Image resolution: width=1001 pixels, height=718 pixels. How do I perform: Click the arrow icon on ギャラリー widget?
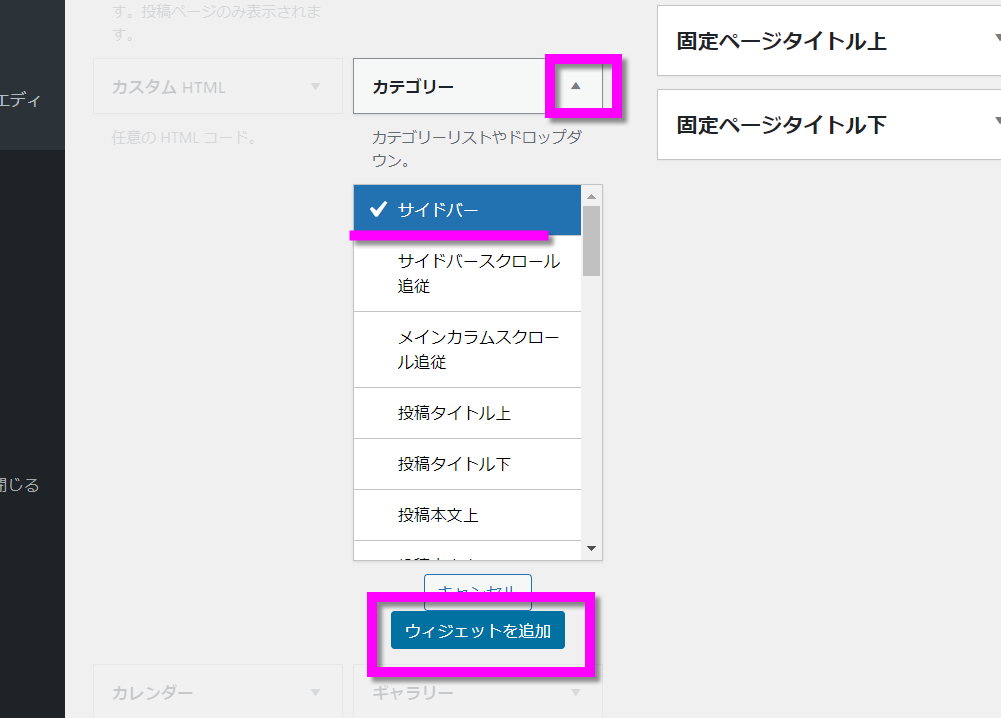[x=575, y=692]
